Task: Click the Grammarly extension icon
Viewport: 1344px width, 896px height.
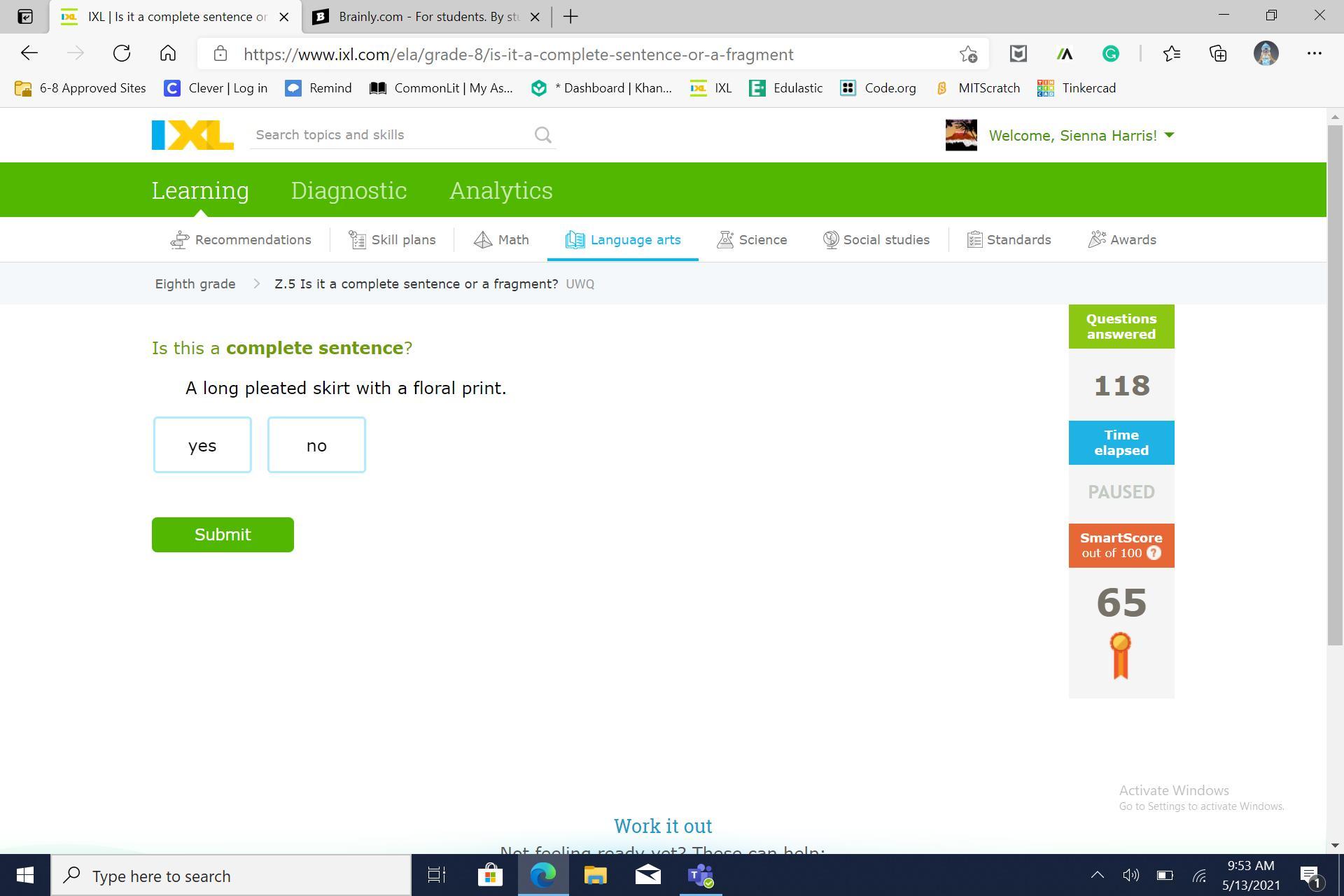Action: (1110, 54)
